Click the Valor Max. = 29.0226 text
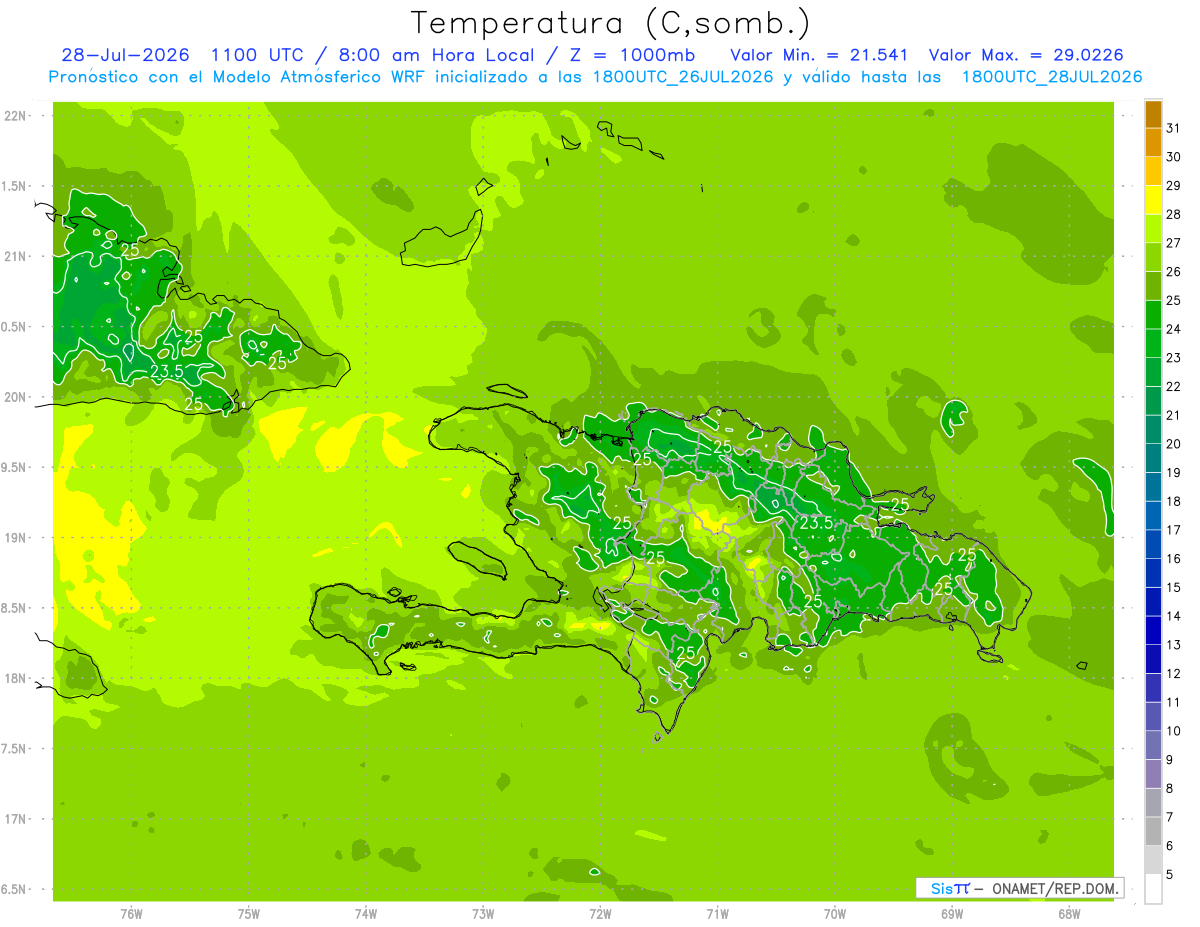This screenshot has height=927, width=1200. pyautogui.click(x=1034, y=54)
